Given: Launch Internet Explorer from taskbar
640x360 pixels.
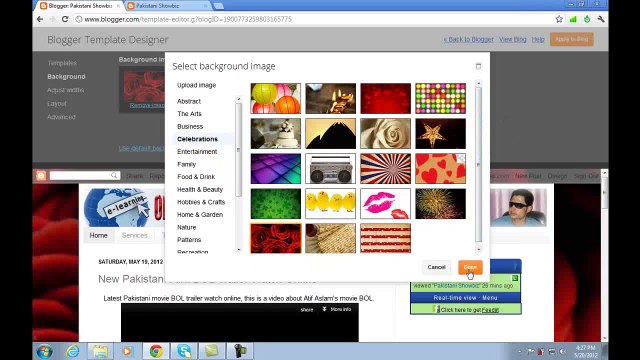Looking at the screenshot, I should [x=73, y=351].
